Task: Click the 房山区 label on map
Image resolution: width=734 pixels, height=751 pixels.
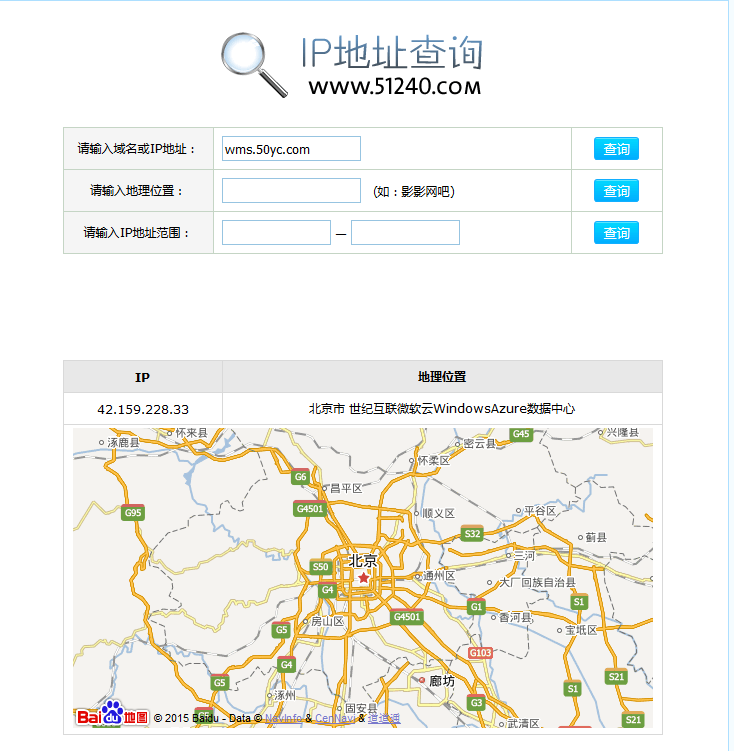Action: [x=327, y=621]
